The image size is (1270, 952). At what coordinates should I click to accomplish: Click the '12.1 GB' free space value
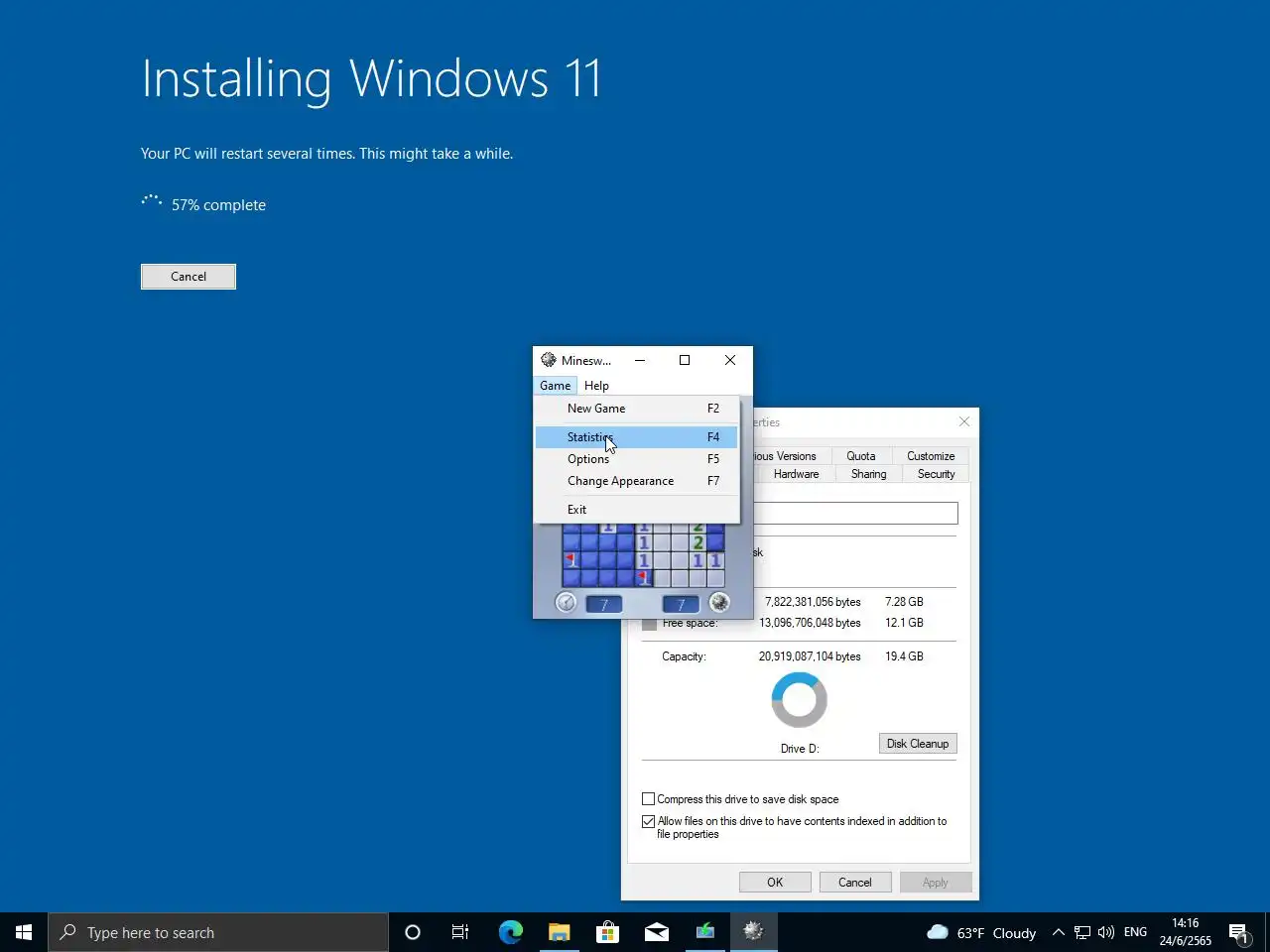905,623
